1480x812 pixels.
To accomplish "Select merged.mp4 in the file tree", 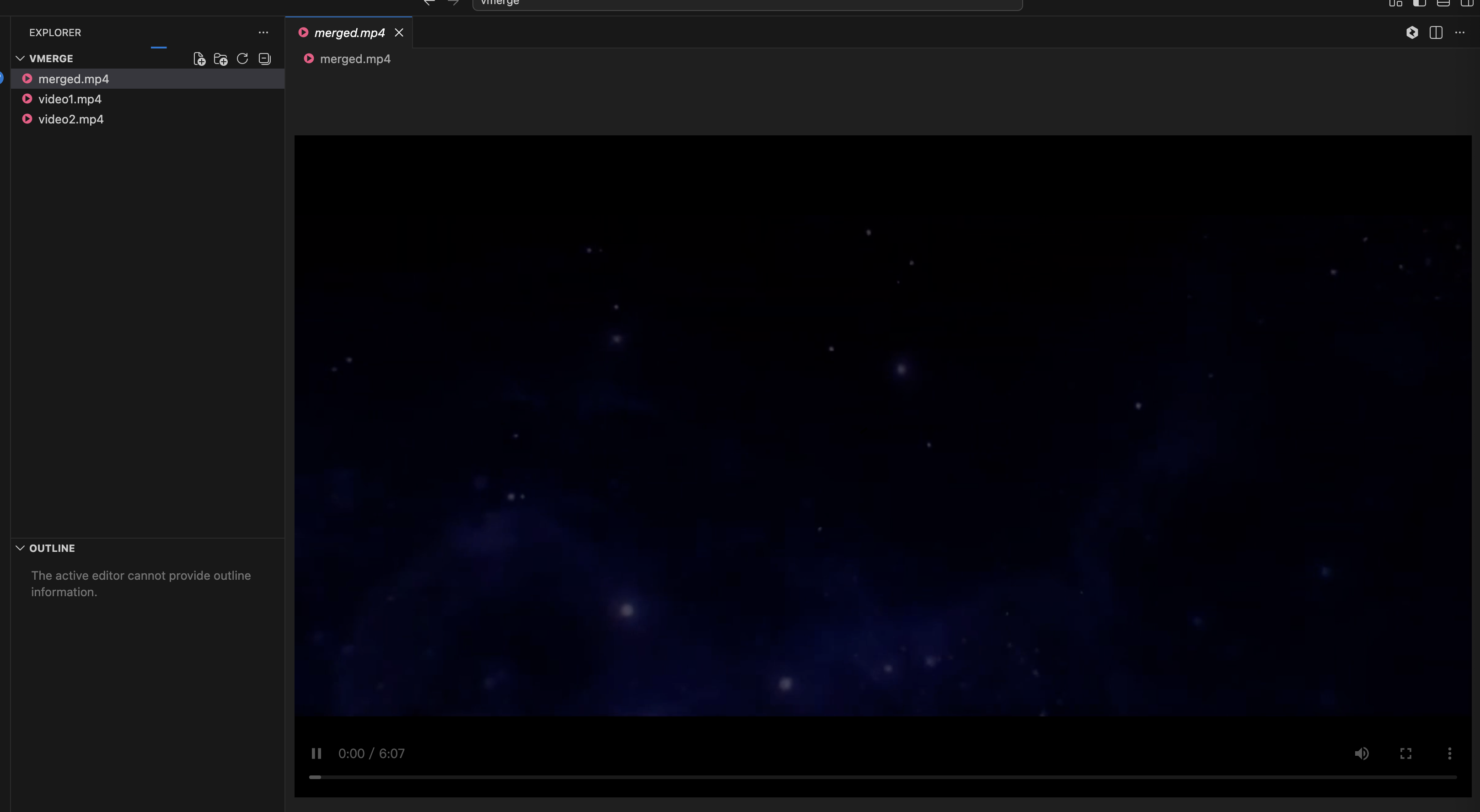I will click(x=148, y=79).
